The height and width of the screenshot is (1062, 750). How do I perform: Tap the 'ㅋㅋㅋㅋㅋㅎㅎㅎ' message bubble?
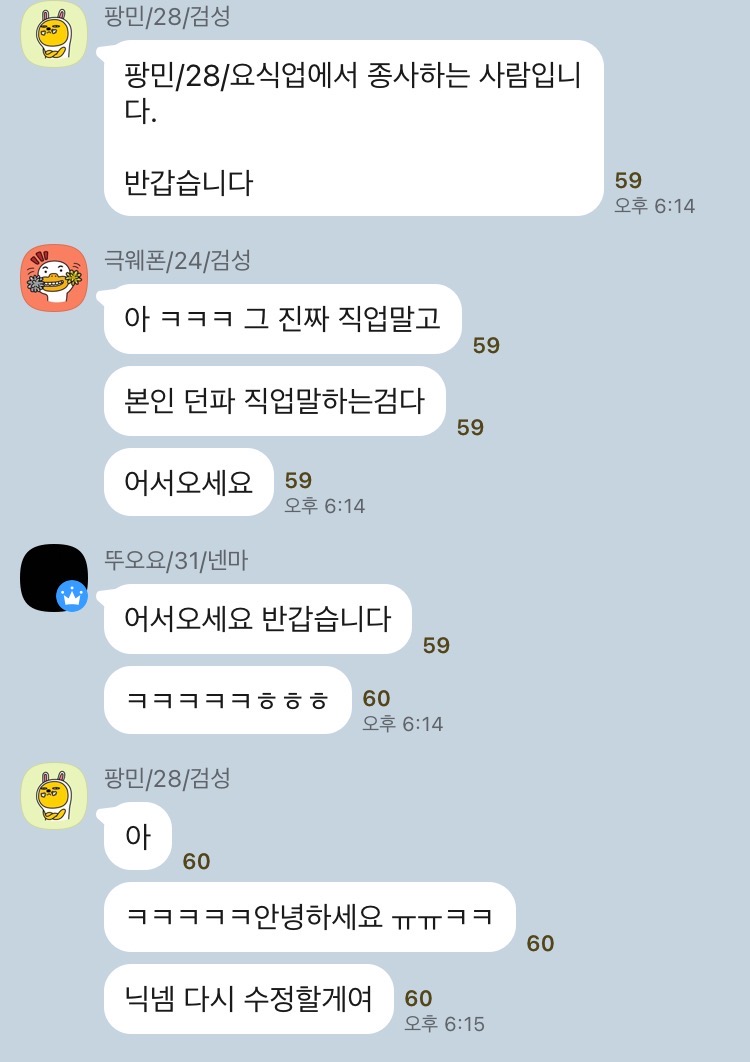(228, 700)
